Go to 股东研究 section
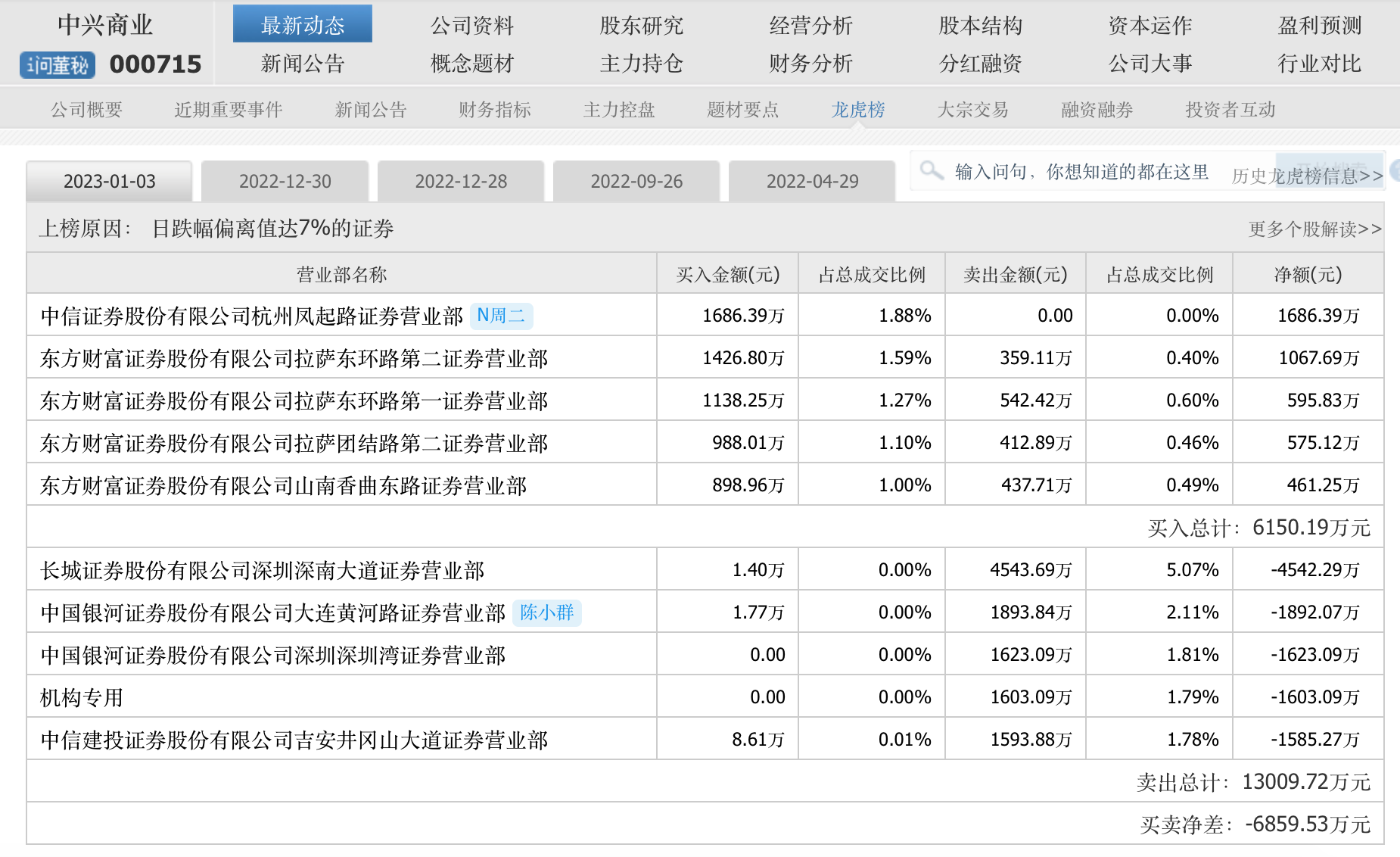The width and height of the screenshot is (1400, 857). (x=642, y=26)
